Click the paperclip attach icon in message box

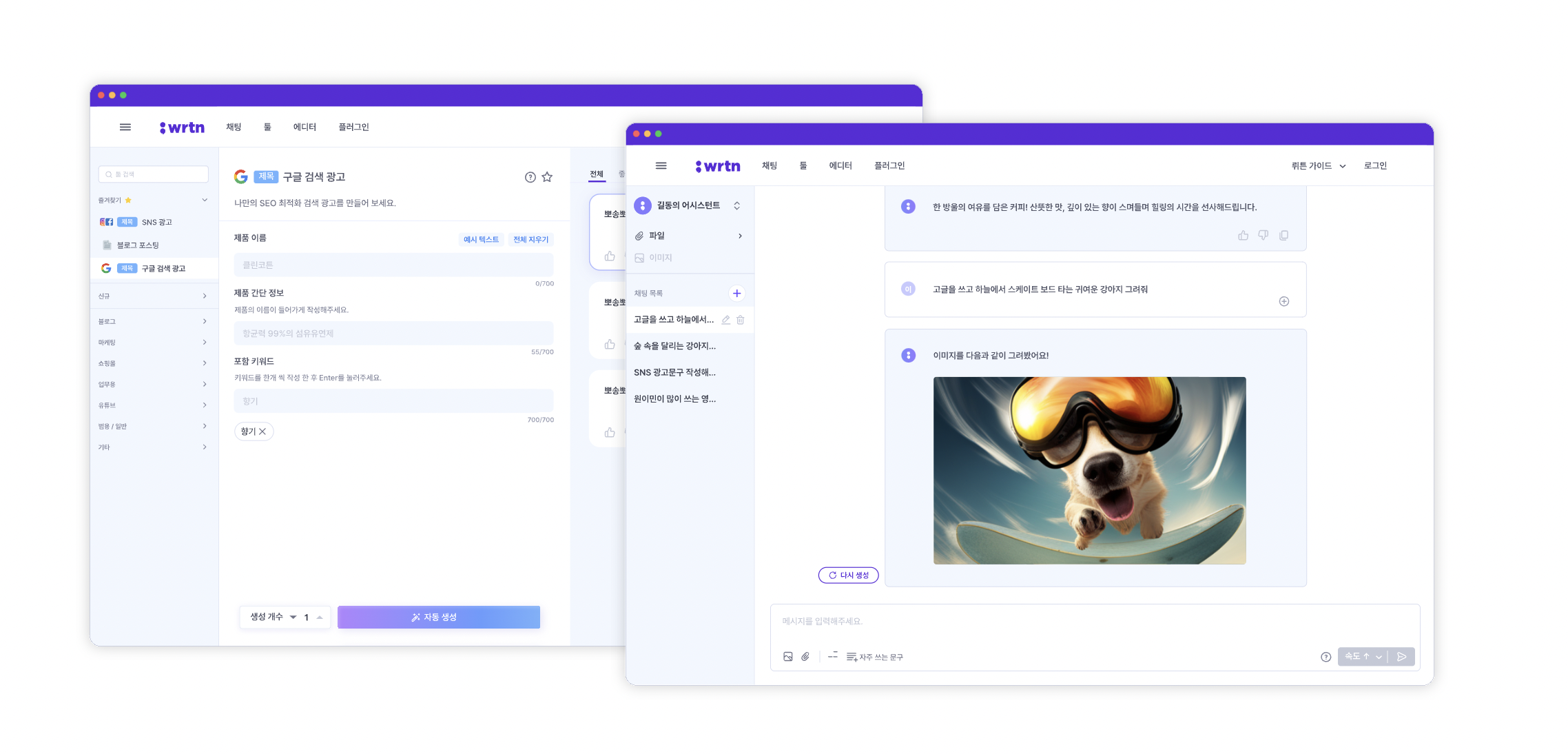(805, 657)
